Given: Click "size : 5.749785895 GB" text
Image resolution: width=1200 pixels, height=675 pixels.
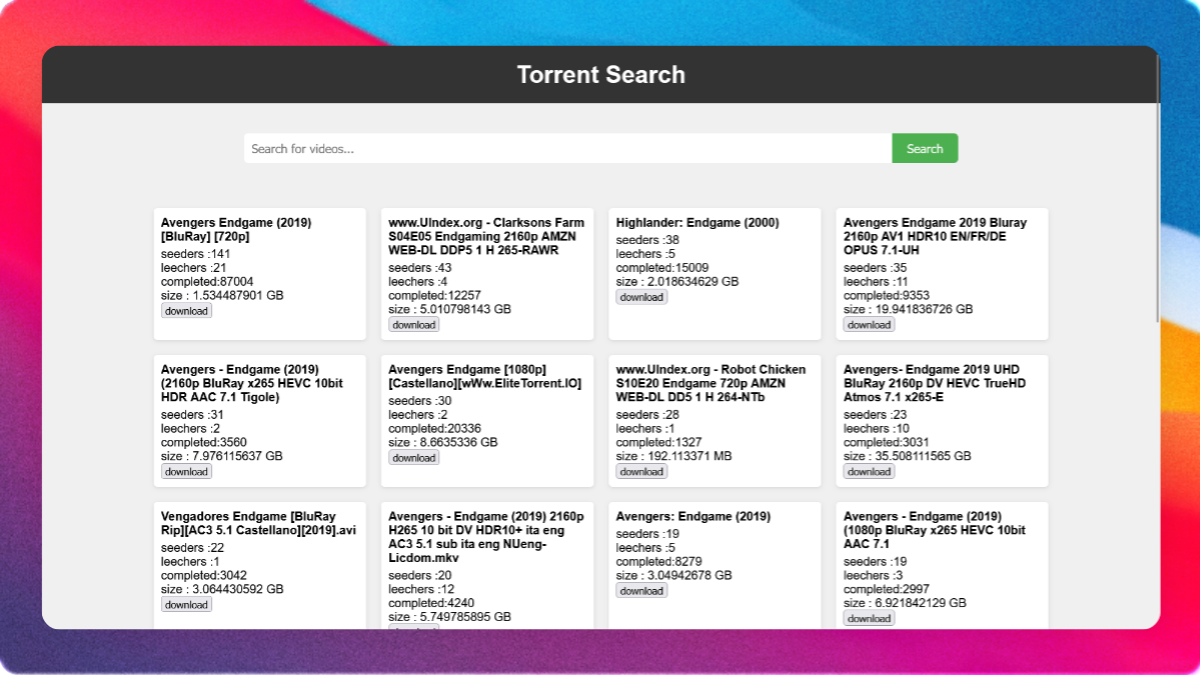Looking at the screenshot, I should (x=450, y=618).
